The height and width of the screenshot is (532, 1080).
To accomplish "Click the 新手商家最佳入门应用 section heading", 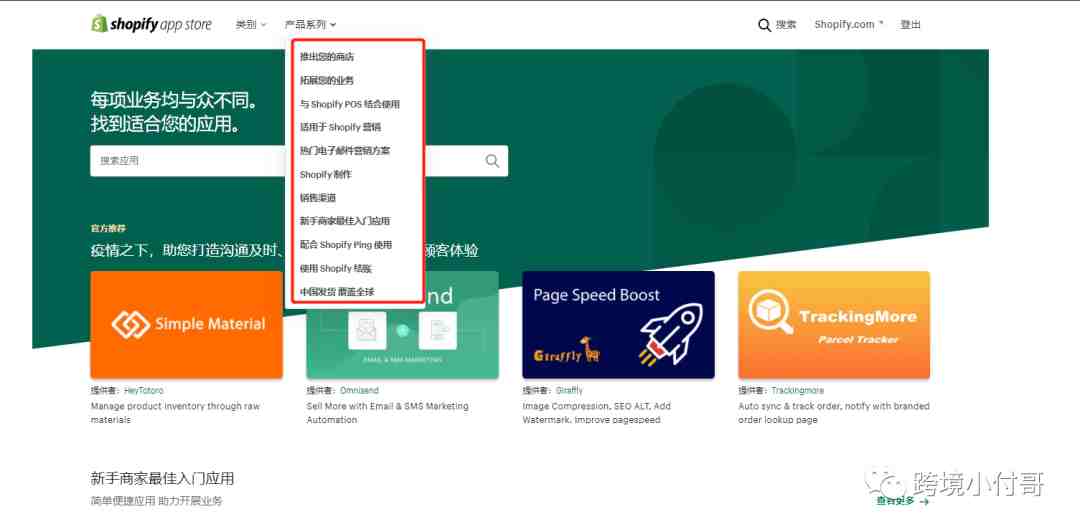I will pos(162,478).
